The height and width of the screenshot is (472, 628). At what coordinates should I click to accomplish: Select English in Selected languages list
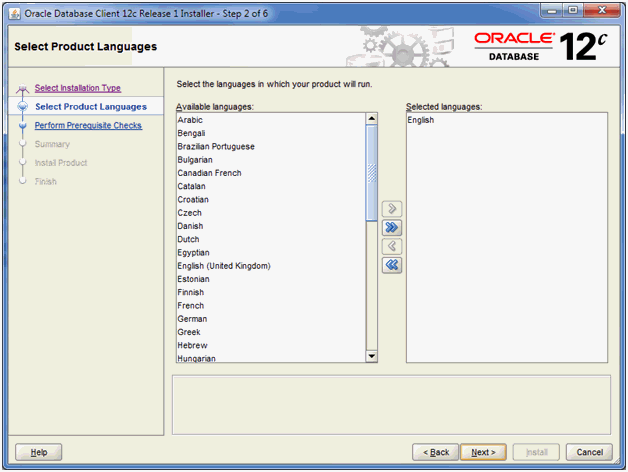pos(507,120)
